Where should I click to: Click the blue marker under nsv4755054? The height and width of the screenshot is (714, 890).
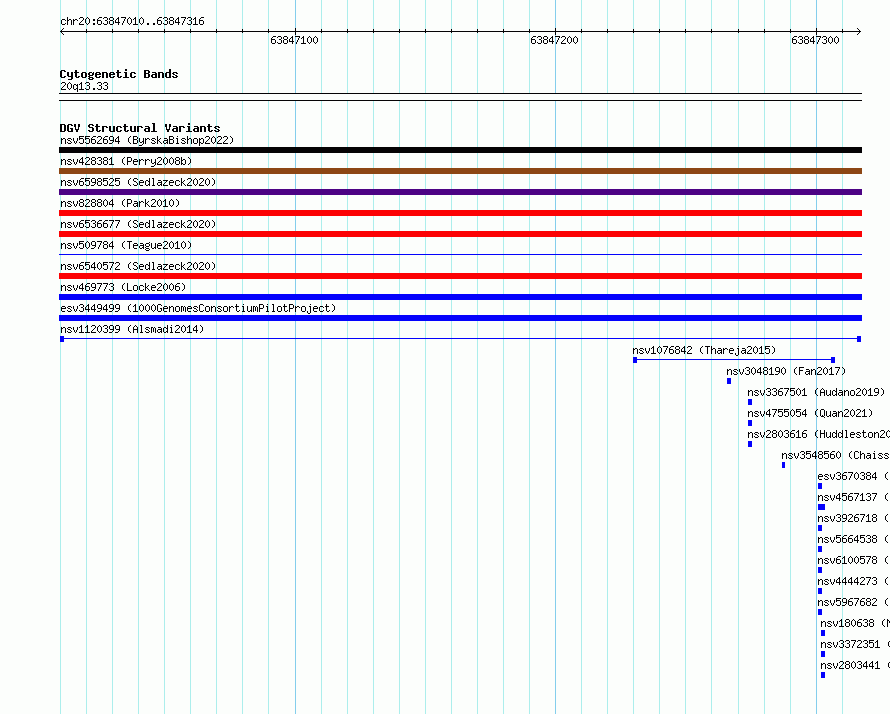point(750,423)
